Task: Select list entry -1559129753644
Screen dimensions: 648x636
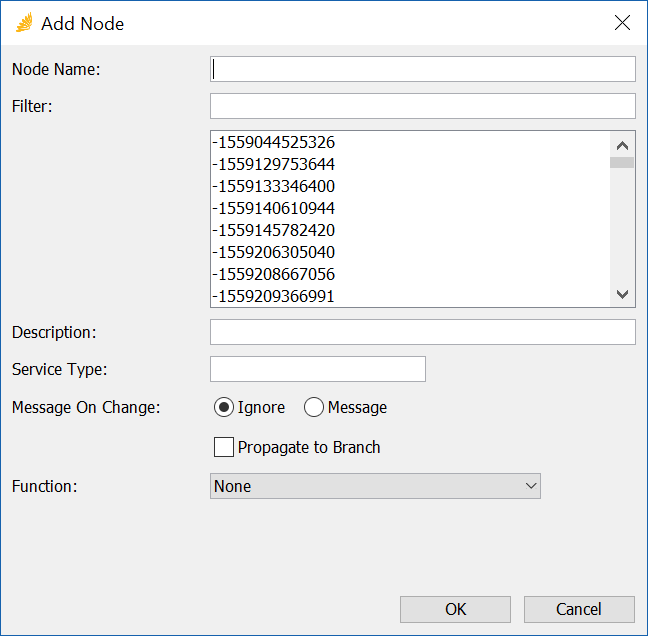Action: pos(410,164)
